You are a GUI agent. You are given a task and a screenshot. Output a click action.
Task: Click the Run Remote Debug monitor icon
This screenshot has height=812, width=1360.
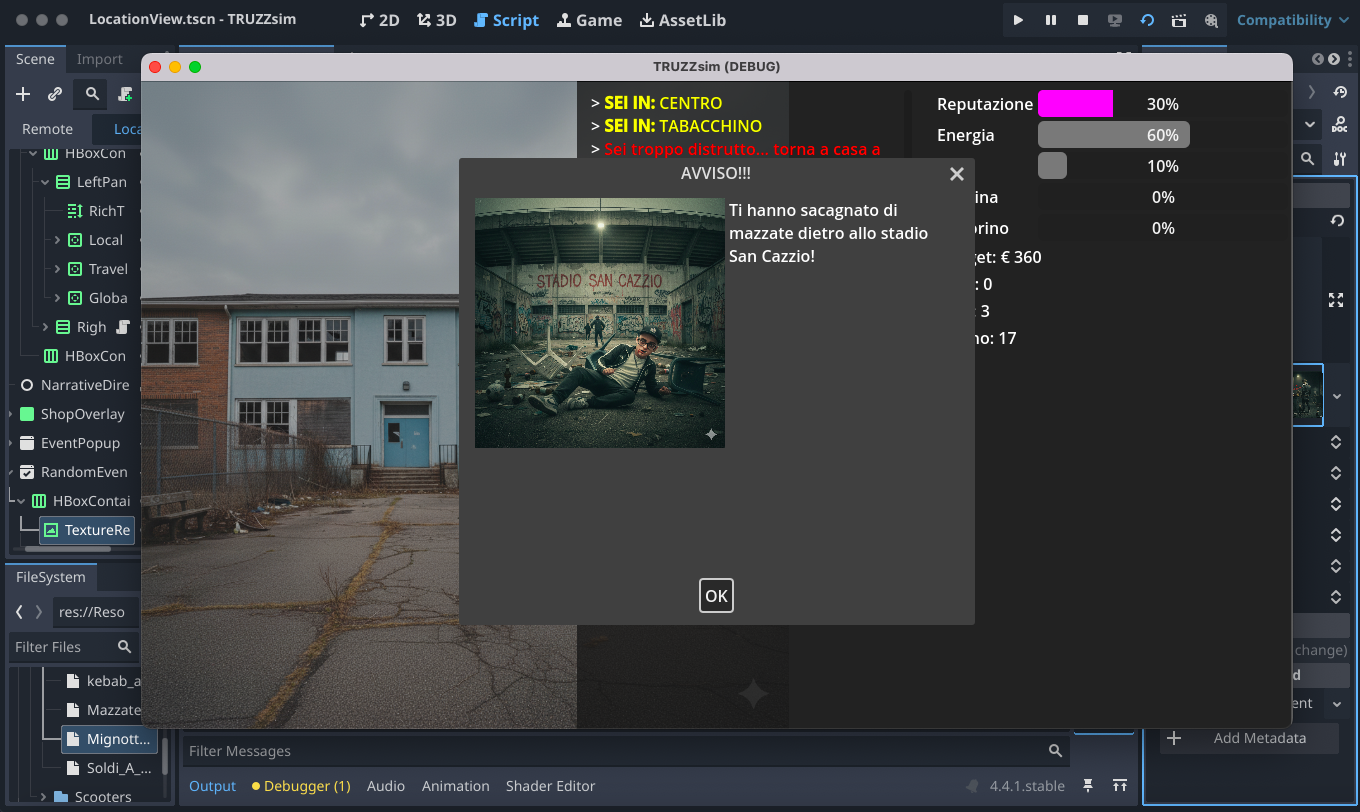pyautogui.click(x=1115, y=20)
